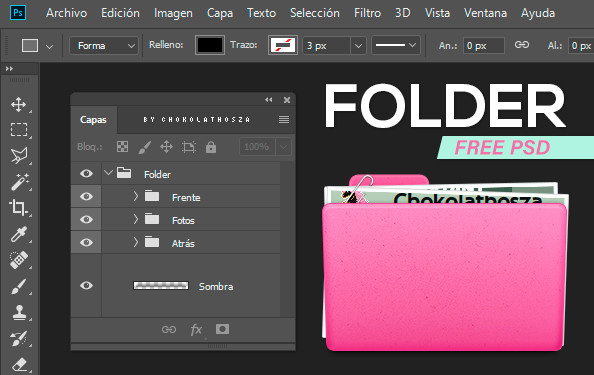
Task: Expand the Frente group
Action: (136, 196)
